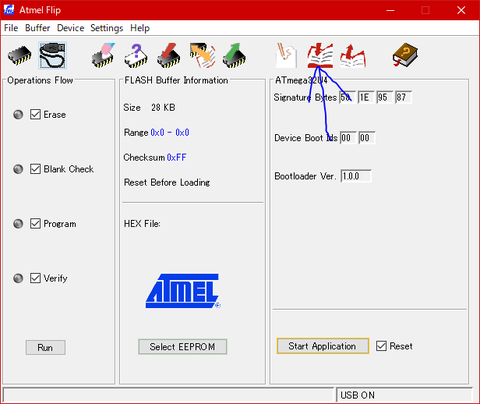Click the second Device Boot Ids field
This screenshot has width=480, height=404.
click(x=367, y=138)
